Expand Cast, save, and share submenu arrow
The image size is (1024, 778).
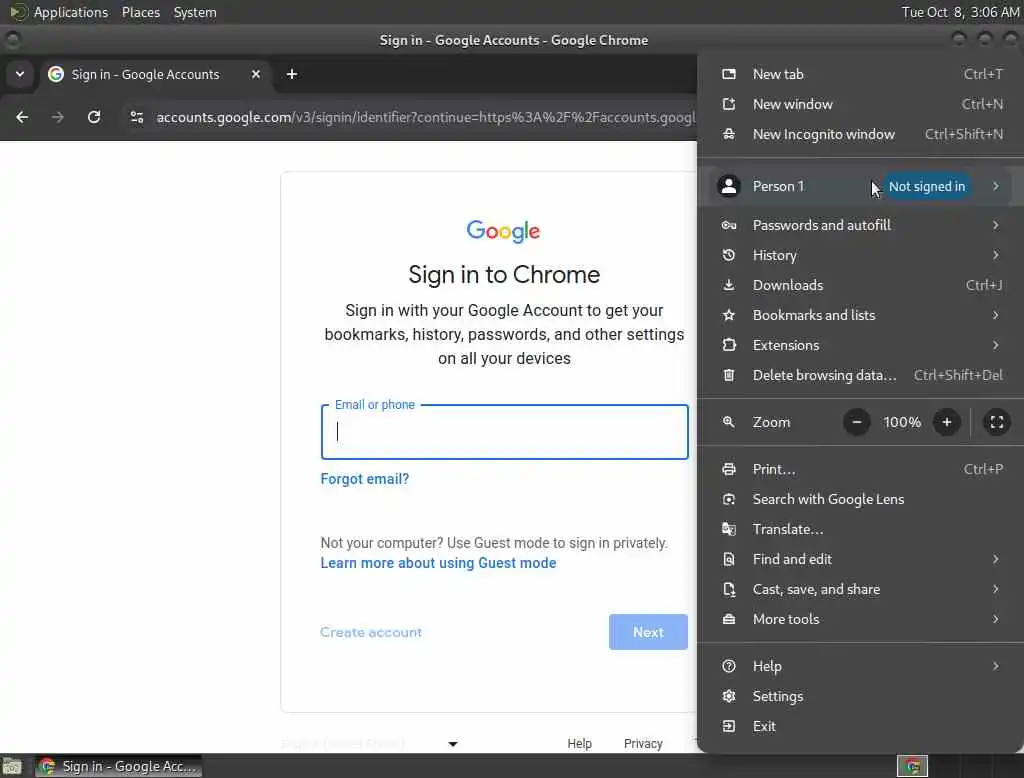[x=996, y=589]
